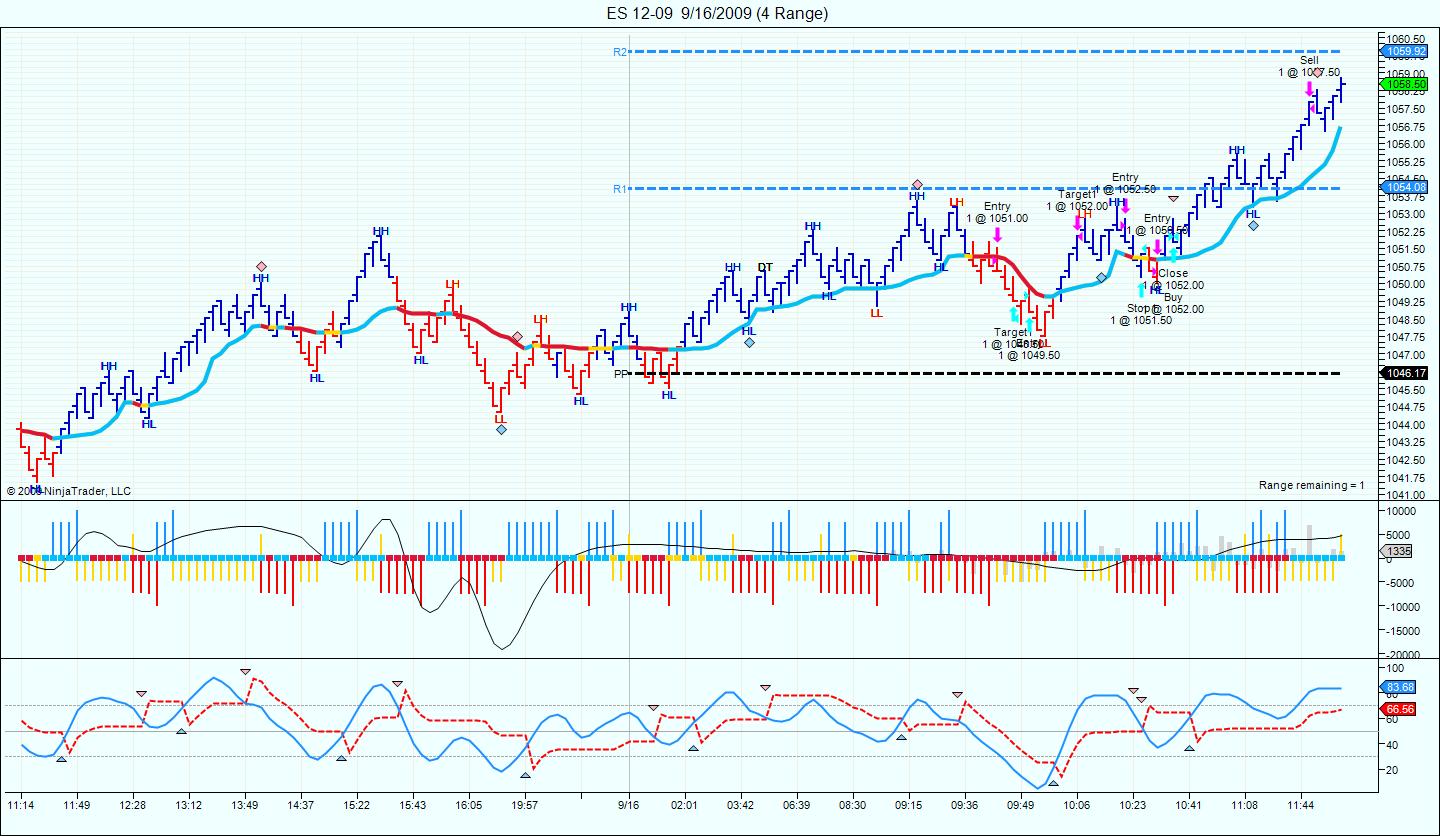Image resolution: width=1440 pixels, height=836 pixels.
Task: Click the blue 83.68 oscillator value marker
Action: coord(1399,688)
